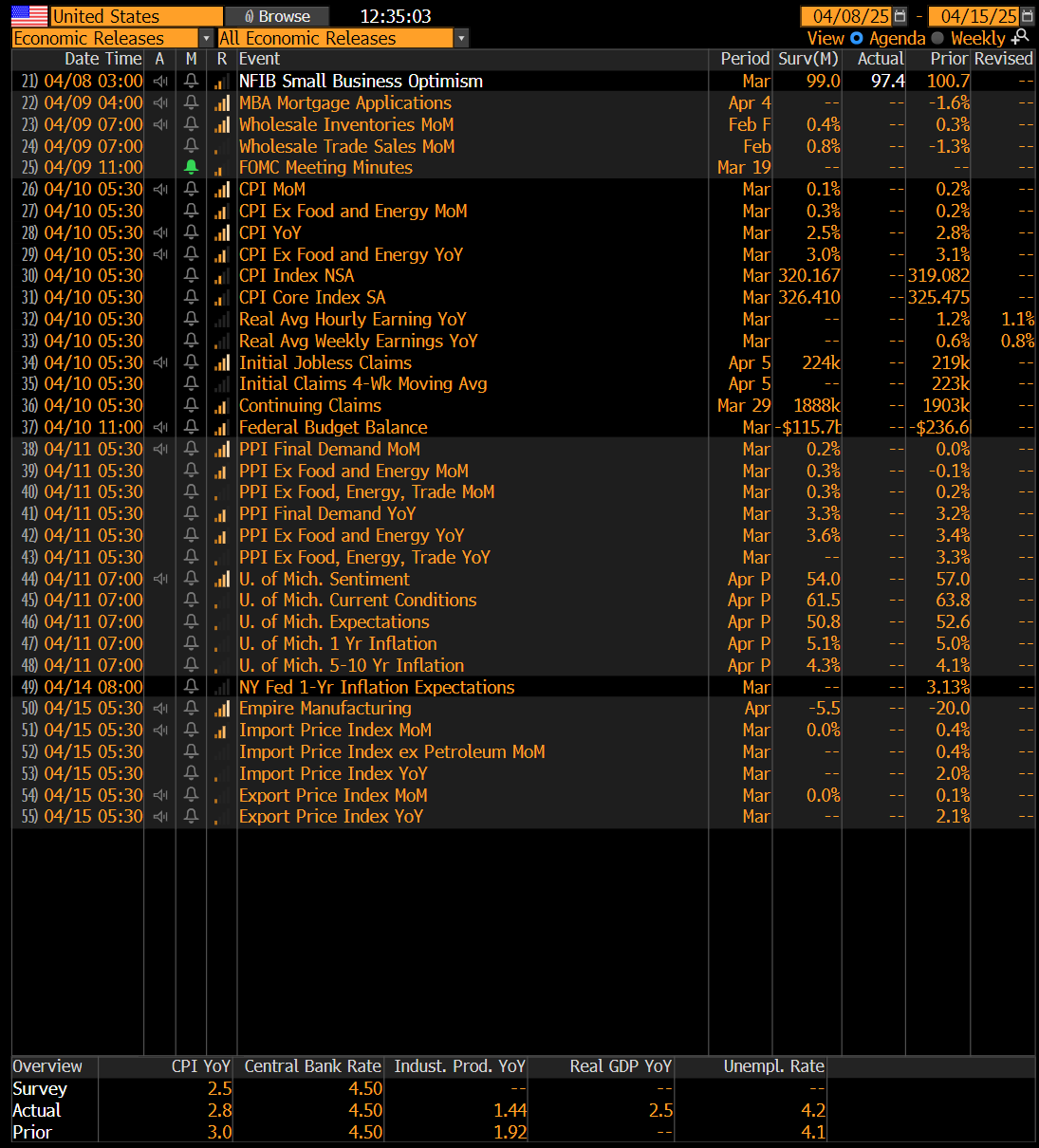Click the Period column header
Viewport: 1039px width, 1148px height.
pyautogui.click(x=745, y=59)
